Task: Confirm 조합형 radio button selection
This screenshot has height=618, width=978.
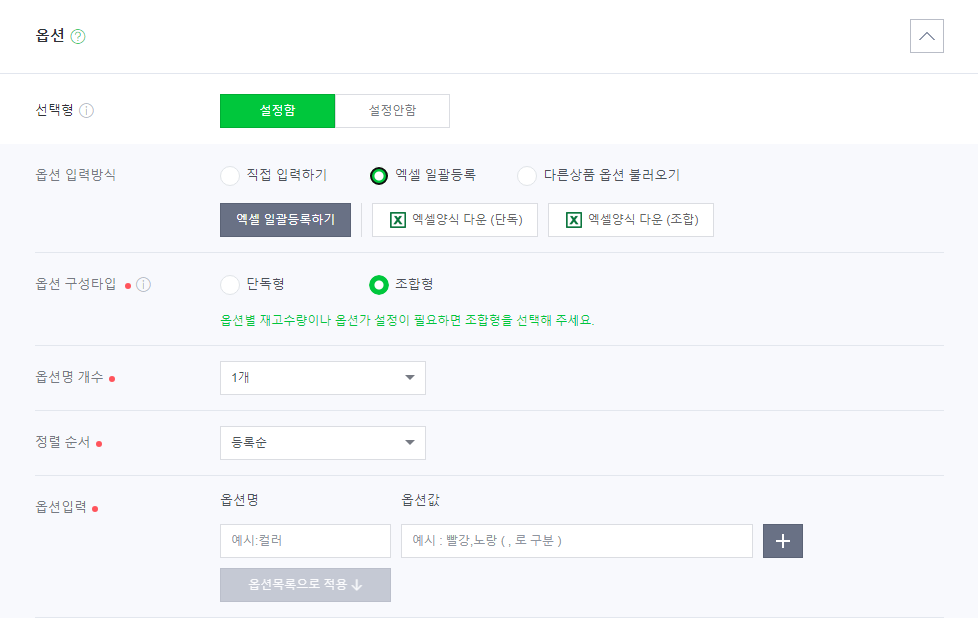Action: 379,284
